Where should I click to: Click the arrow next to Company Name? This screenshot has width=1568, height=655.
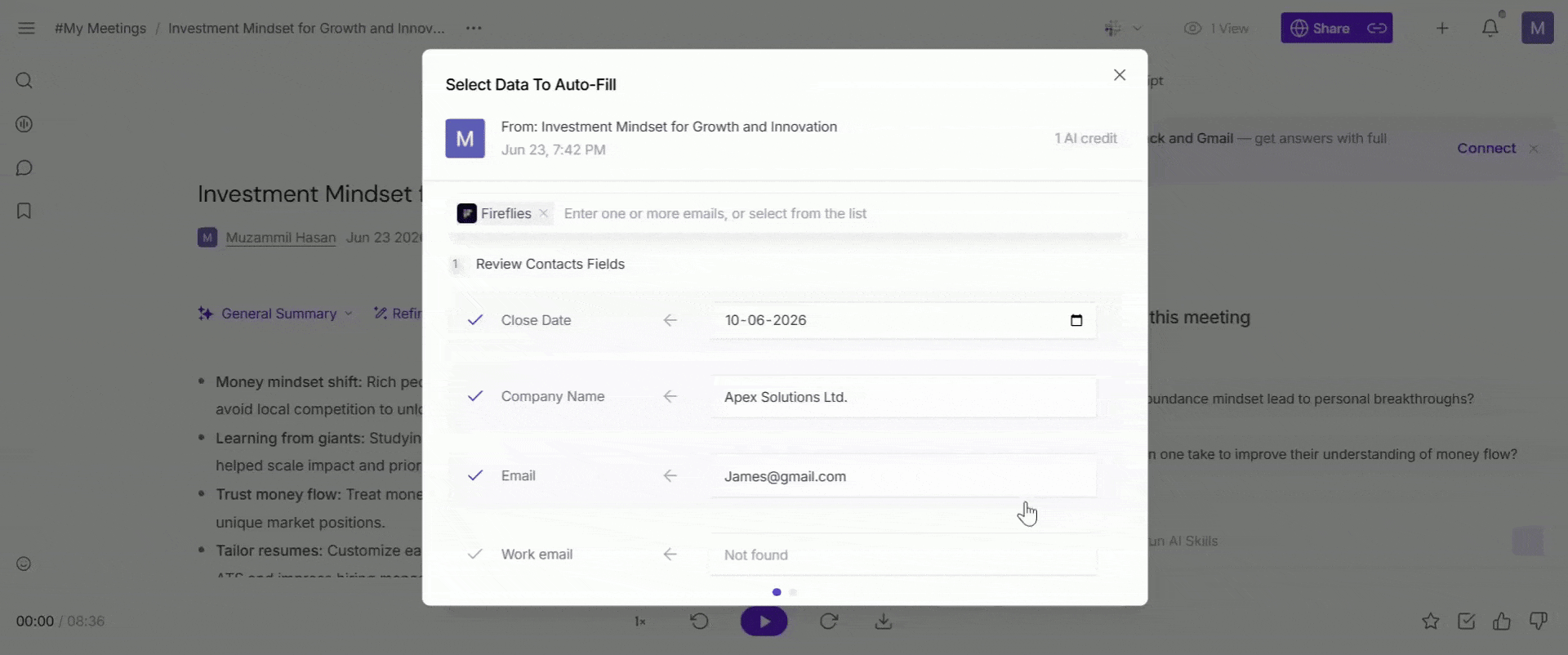(x=670, y=396)
